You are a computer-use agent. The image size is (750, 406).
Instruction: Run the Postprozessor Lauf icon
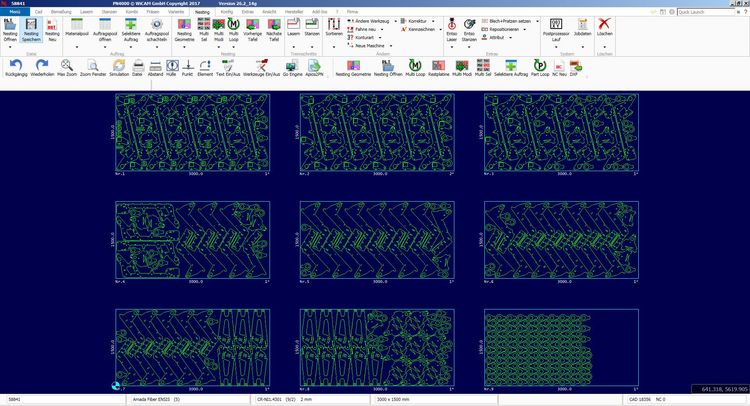(x=556, y=25)
